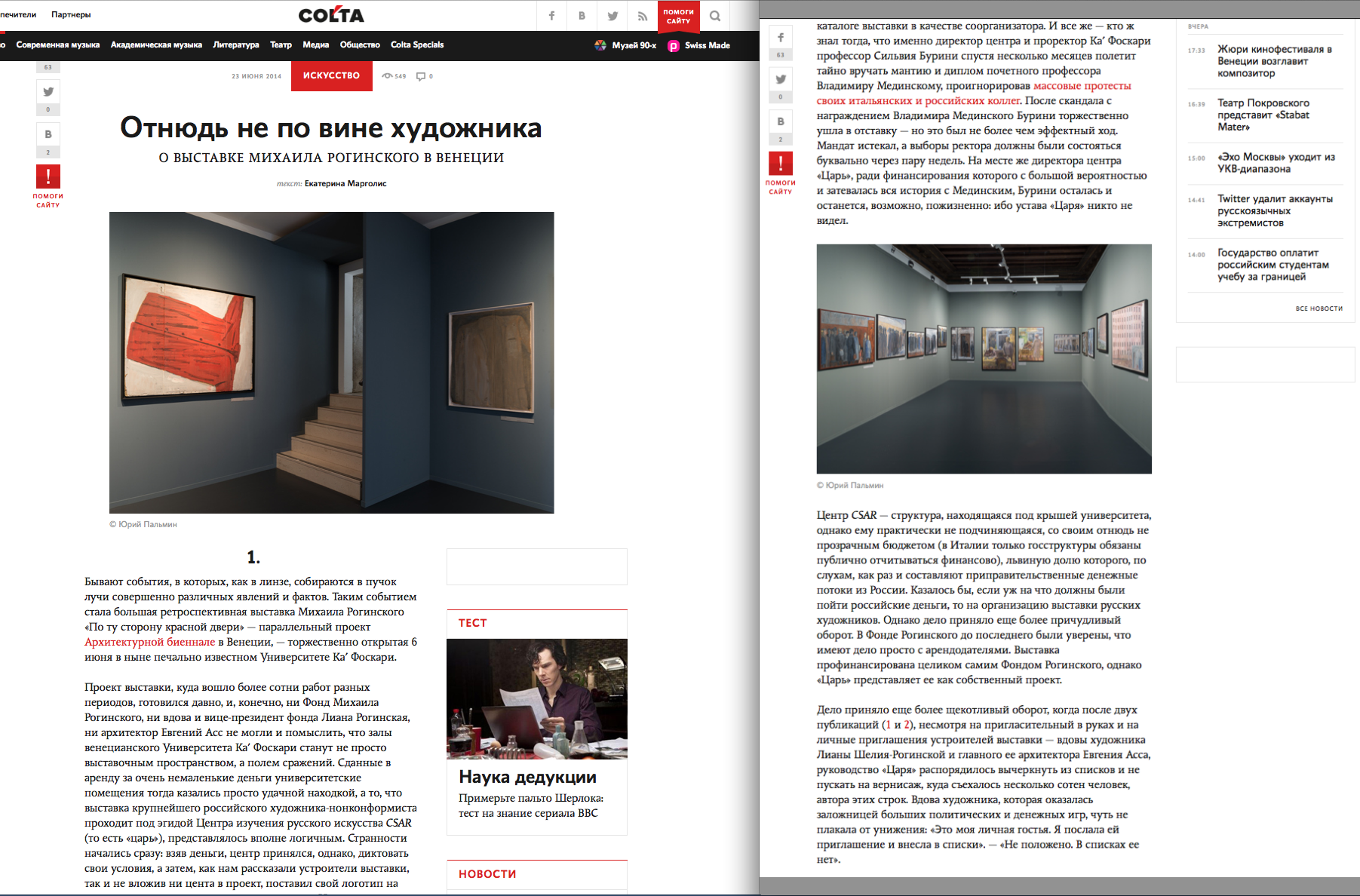
Task: Click the comments speech bubble icon beside the view count
Action: 421,76
